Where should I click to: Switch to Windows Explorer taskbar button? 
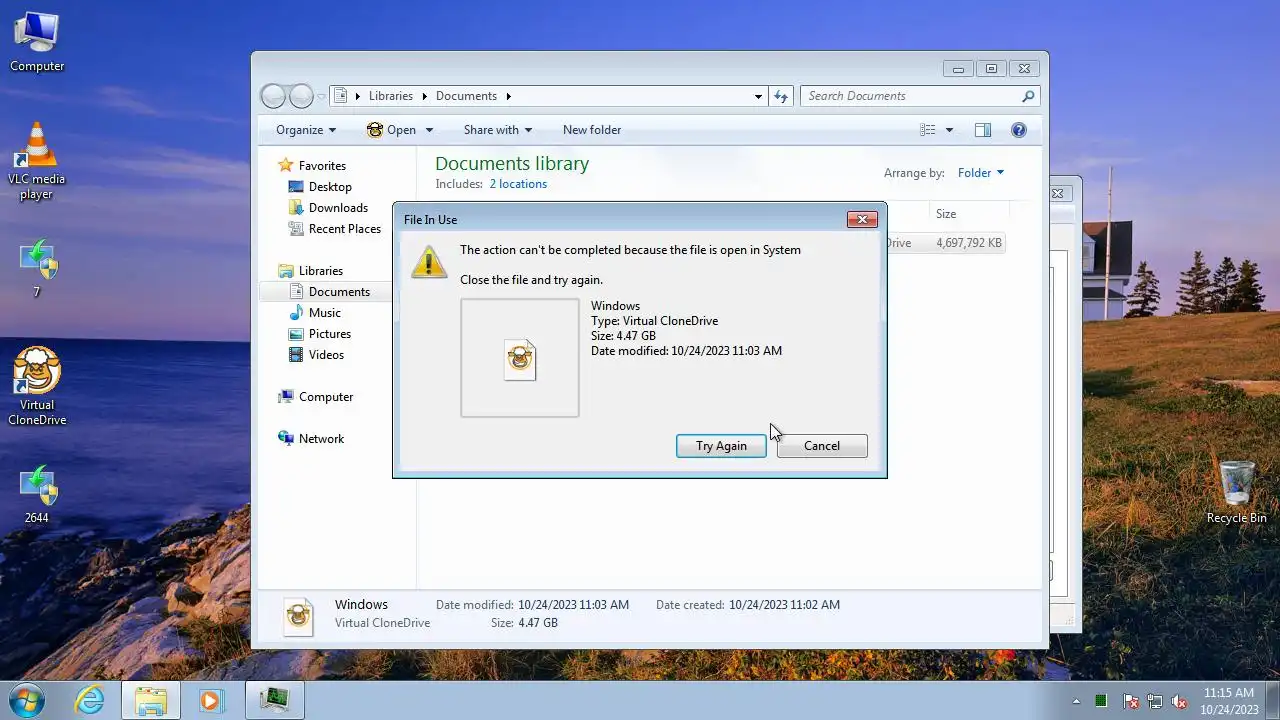click(151, 700)
